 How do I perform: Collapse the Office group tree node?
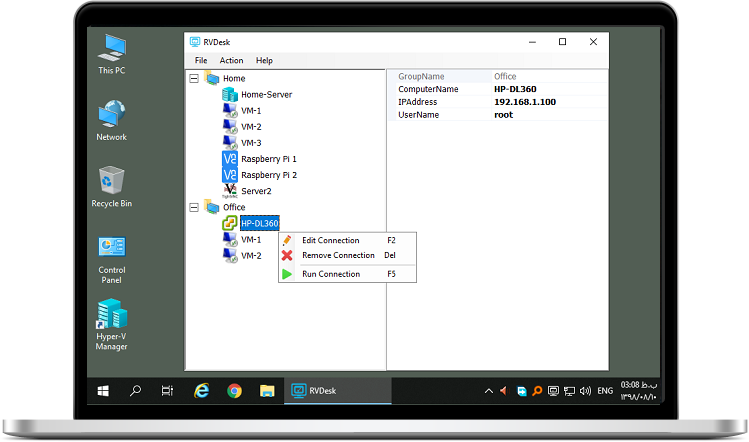tap(193, 207)
